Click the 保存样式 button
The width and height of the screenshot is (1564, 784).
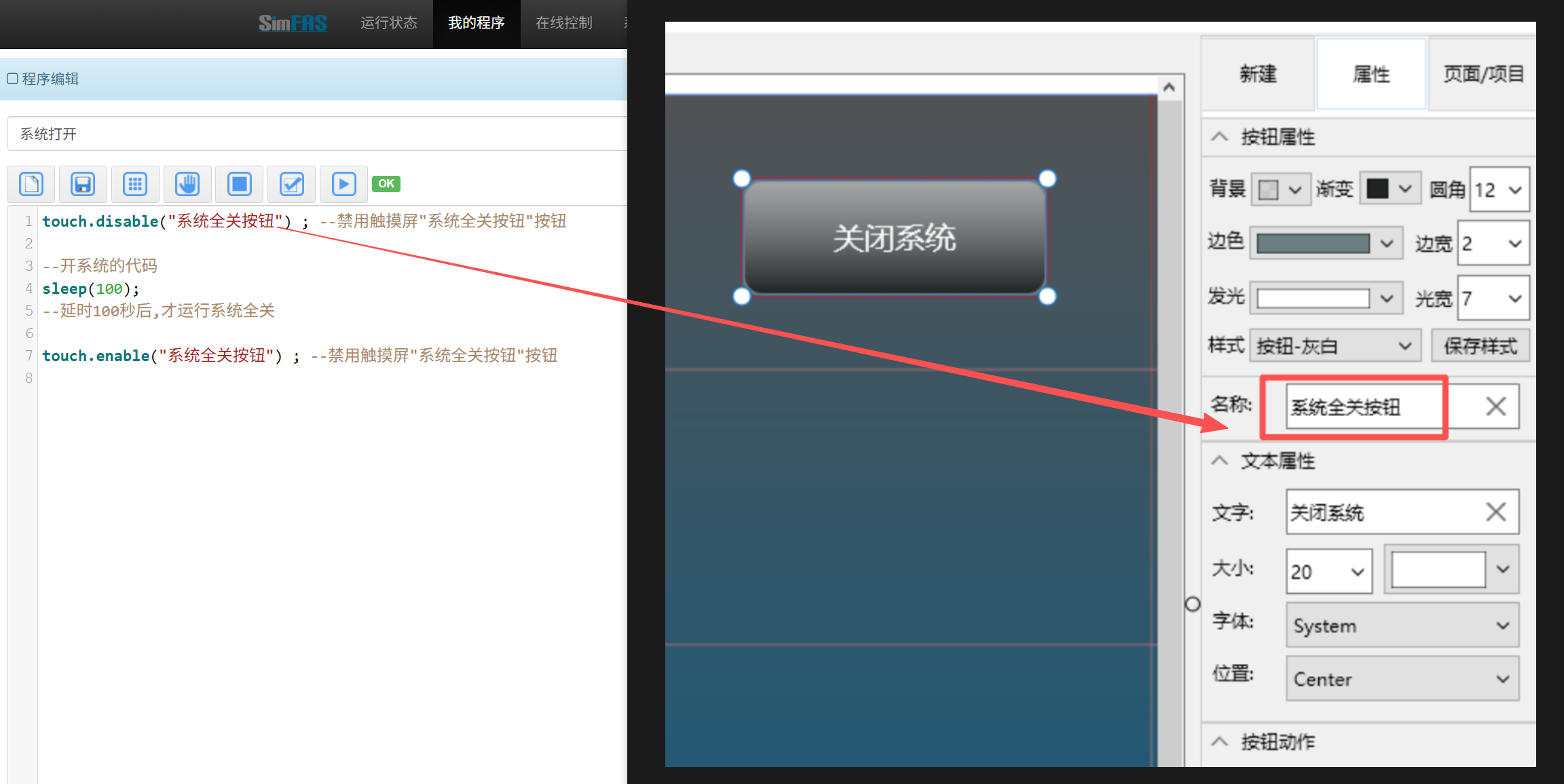tap(1480, 346)
